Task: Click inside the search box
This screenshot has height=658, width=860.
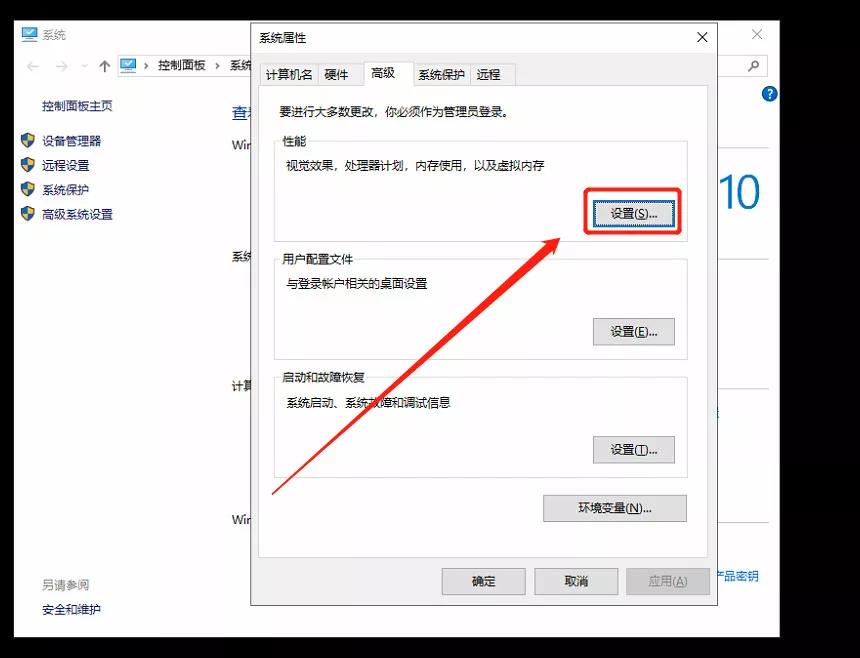Action: 743,66
